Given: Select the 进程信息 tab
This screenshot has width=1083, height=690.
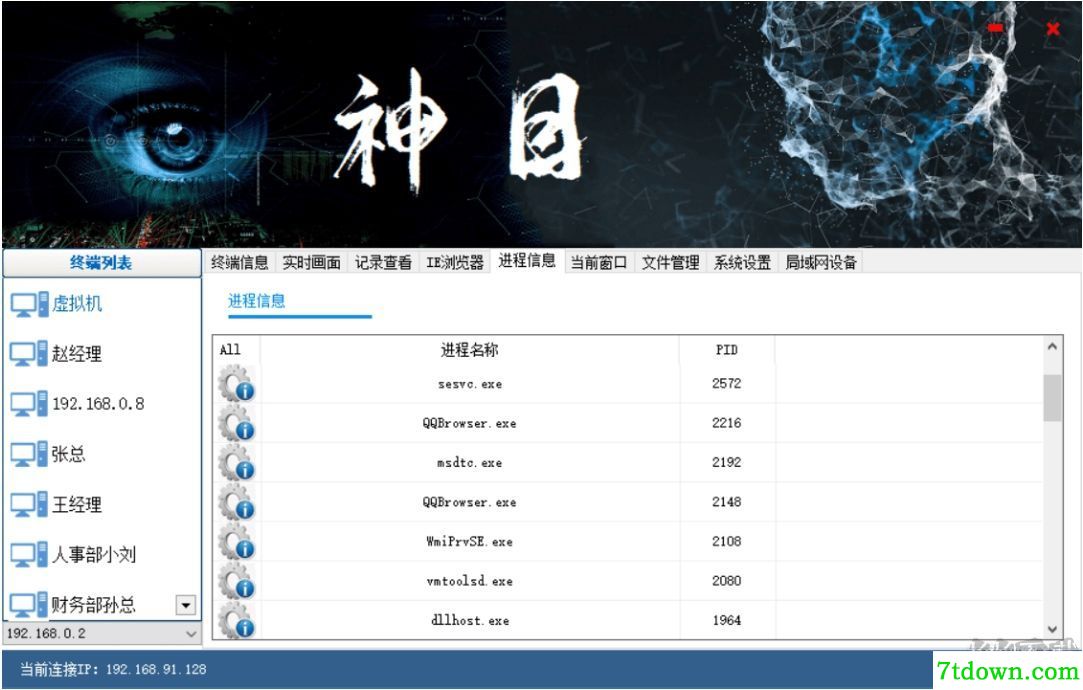Looking at the screenshot, I should (x=527, y=261).
